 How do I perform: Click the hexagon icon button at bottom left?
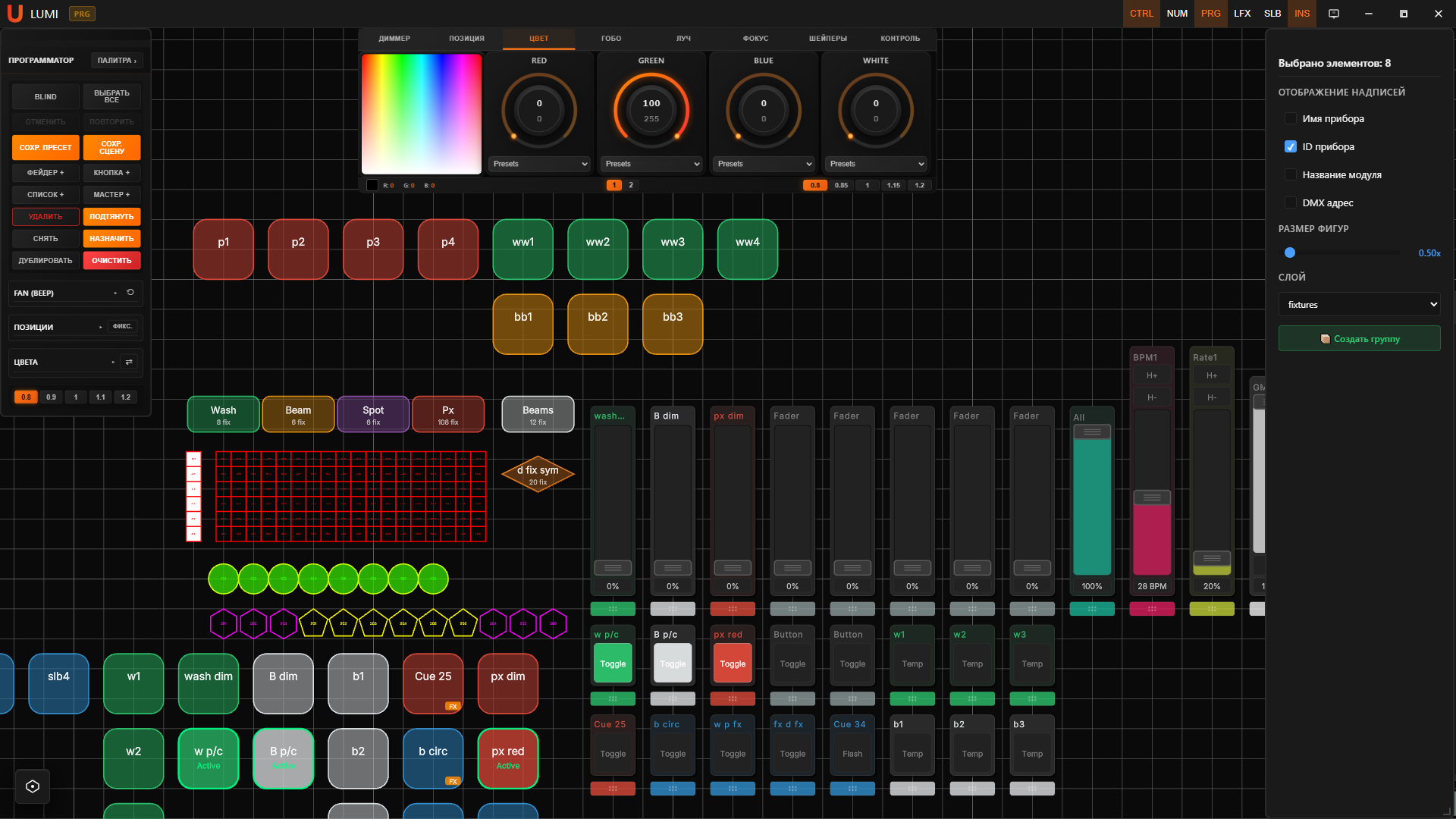33,786
